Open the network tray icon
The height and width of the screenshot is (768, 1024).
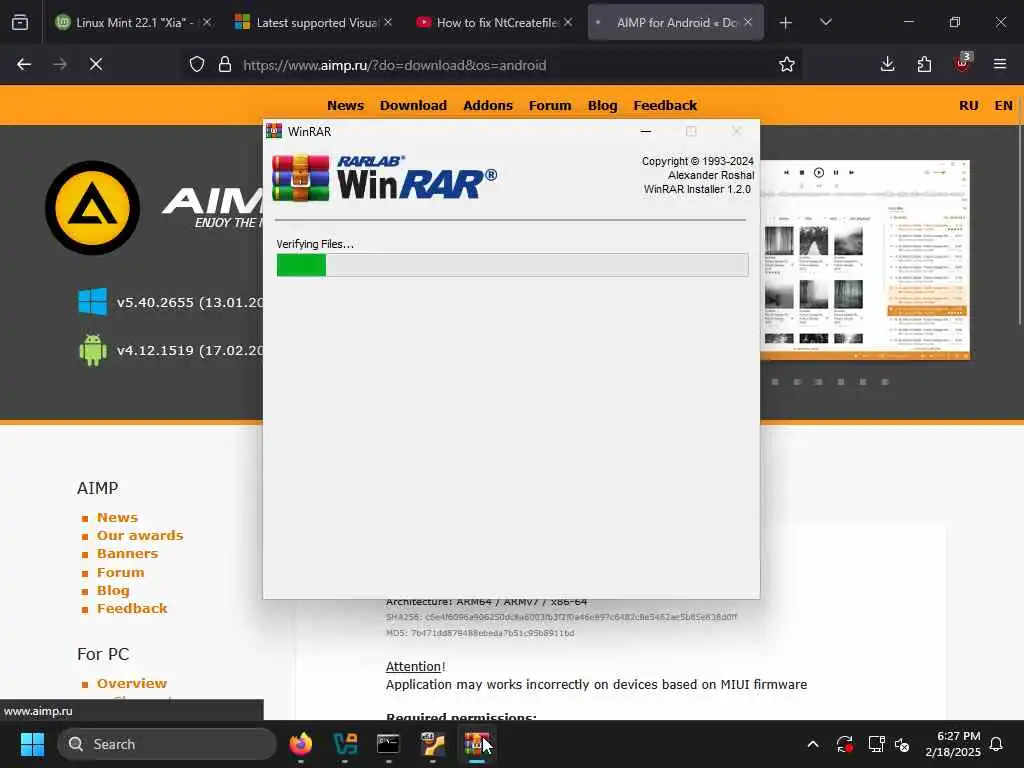(876, 744)
